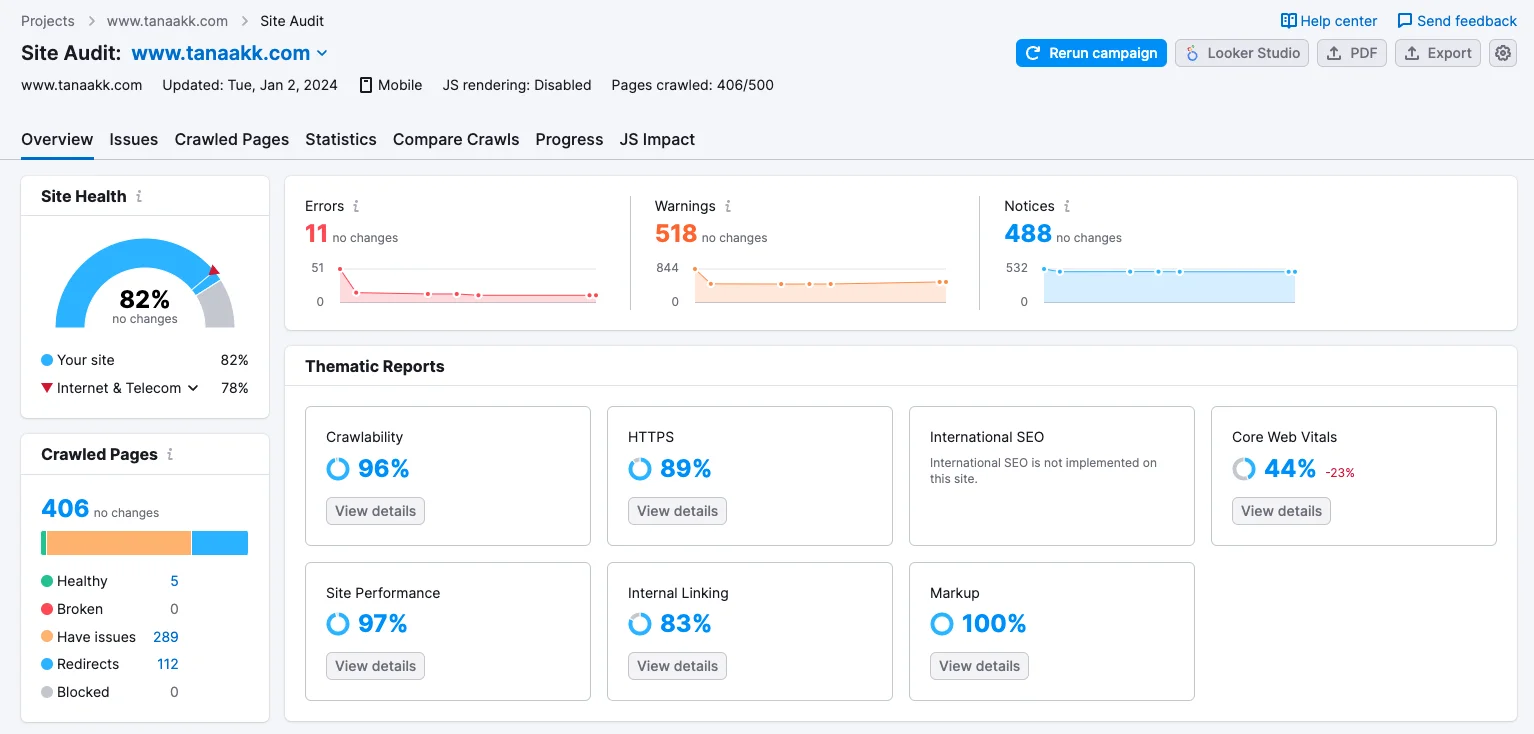Open the Crawled Pages tab
This screenshot has width=1534, height=734.
click(x=232, y=140)
